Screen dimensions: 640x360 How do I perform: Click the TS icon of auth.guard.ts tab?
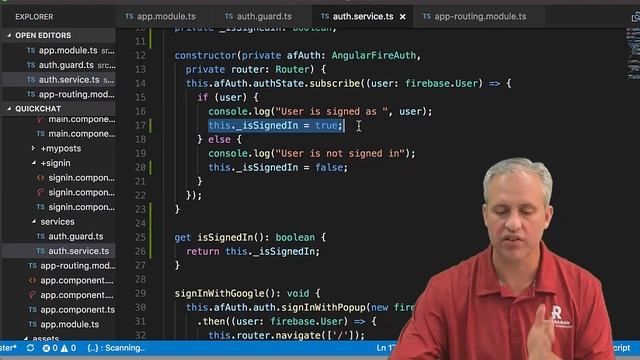[229, 16]
